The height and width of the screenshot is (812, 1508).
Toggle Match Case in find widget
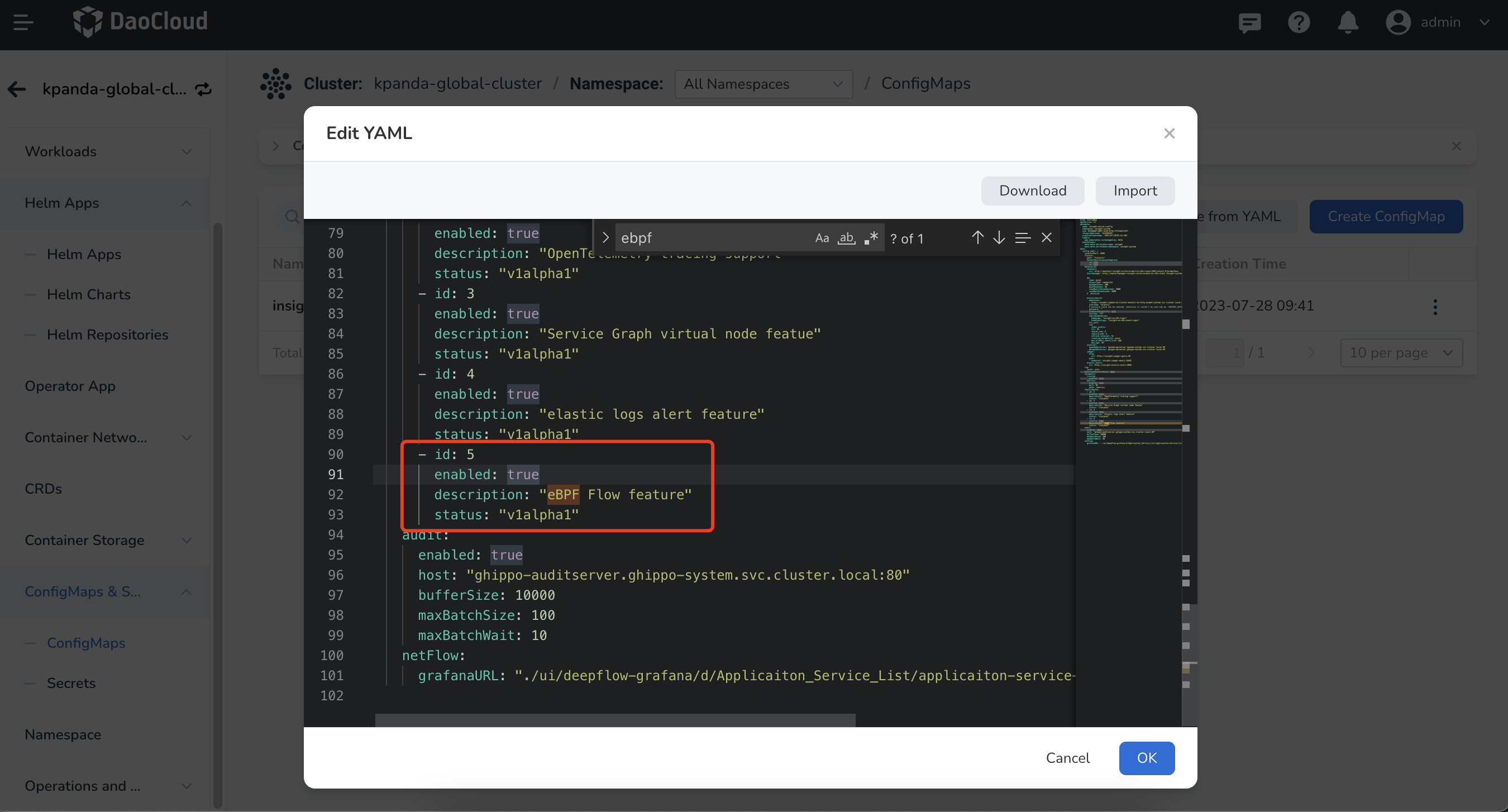point(822,238)
